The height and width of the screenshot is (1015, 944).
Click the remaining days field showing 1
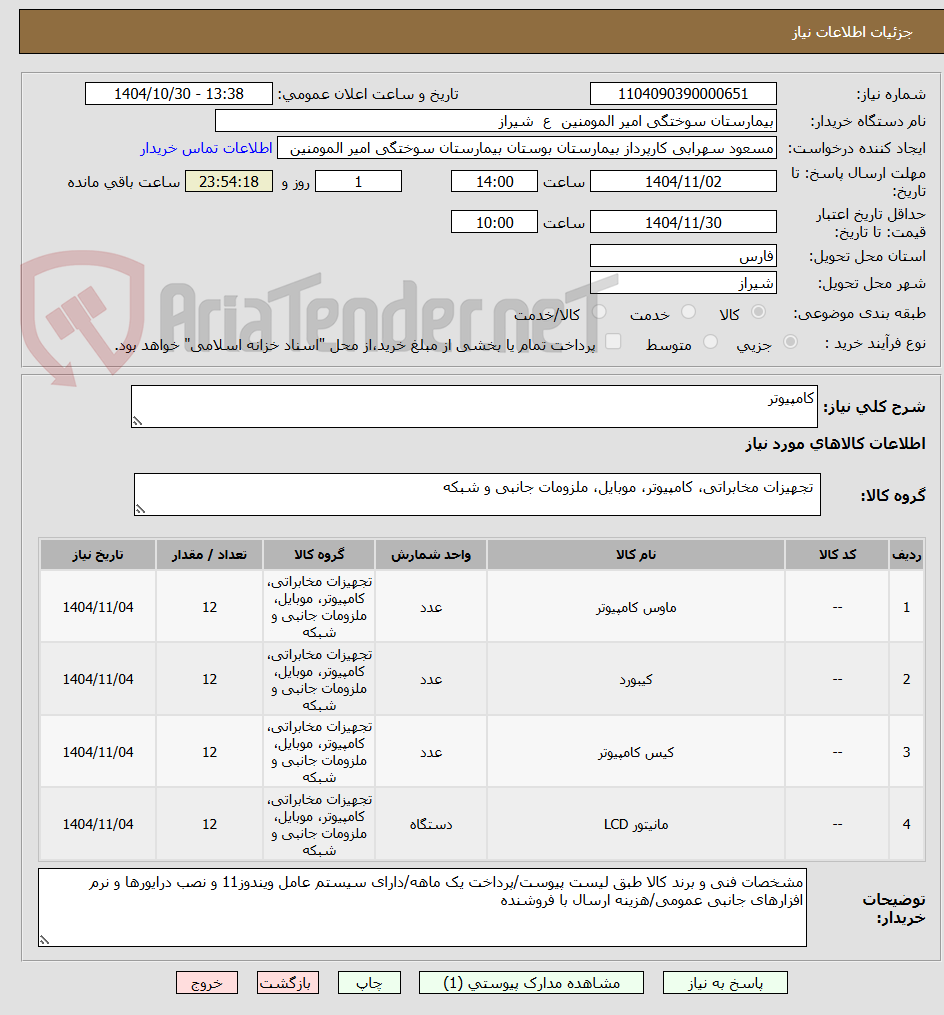point(358,181)
